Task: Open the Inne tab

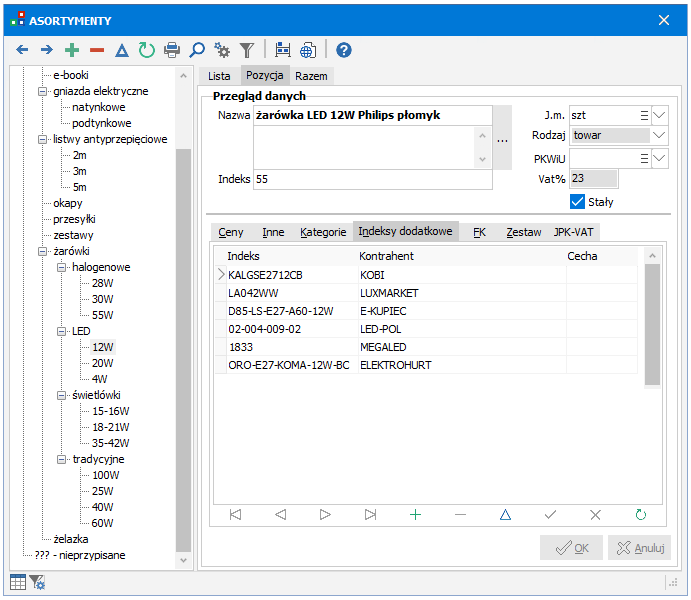Action: [x=273, y=232]
